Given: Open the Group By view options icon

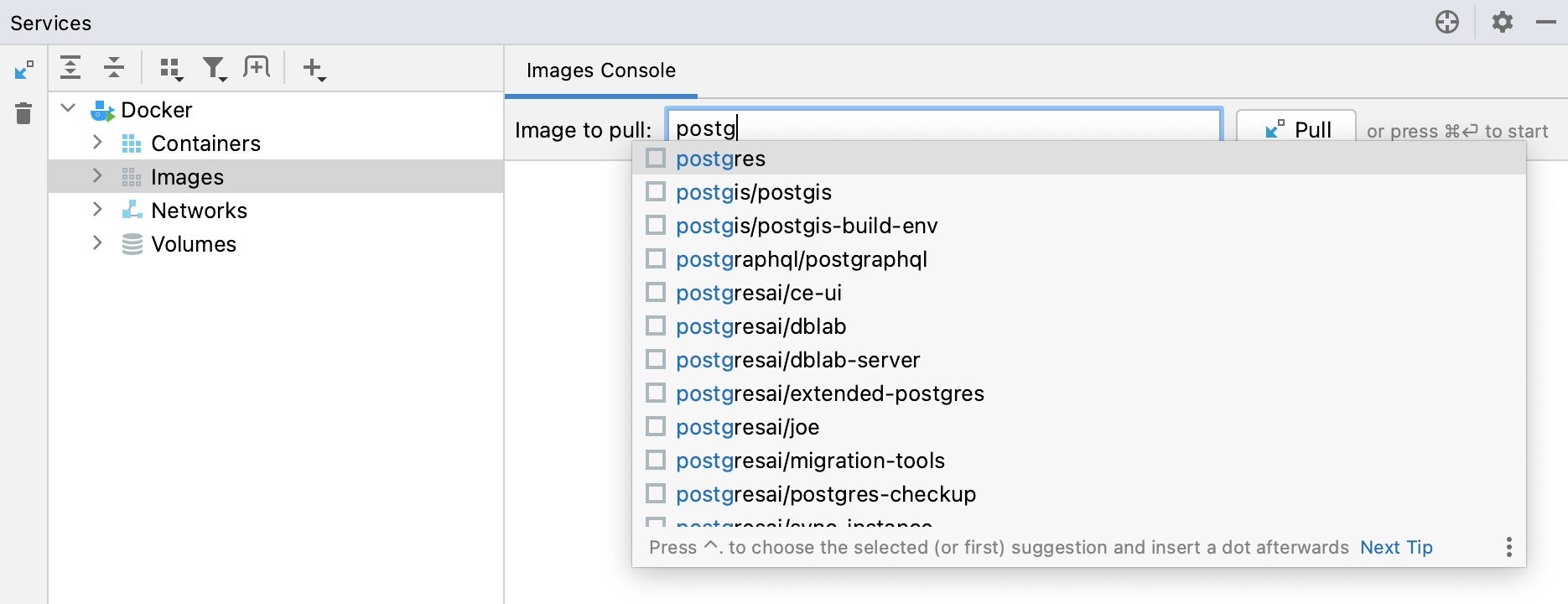Looking at the screenshot, I should (x=170, y=69).
